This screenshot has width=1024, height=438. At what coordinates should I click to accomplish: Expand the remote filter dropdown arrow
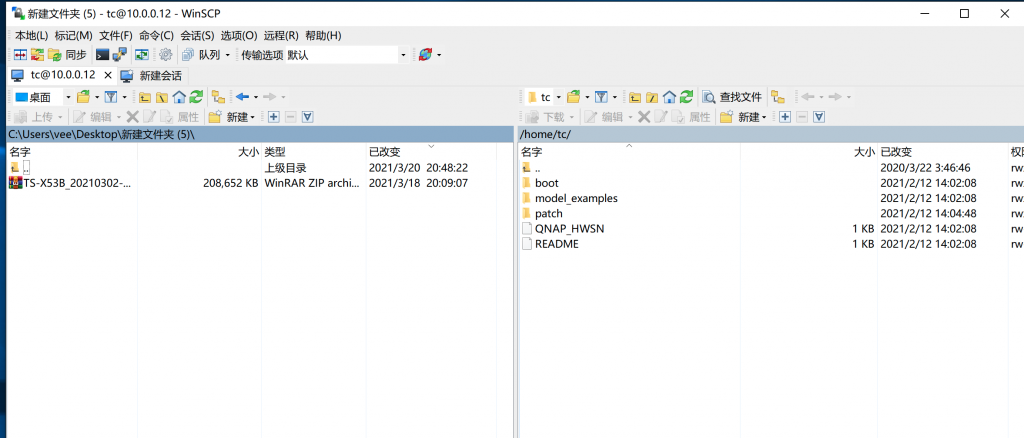point(615,97)
